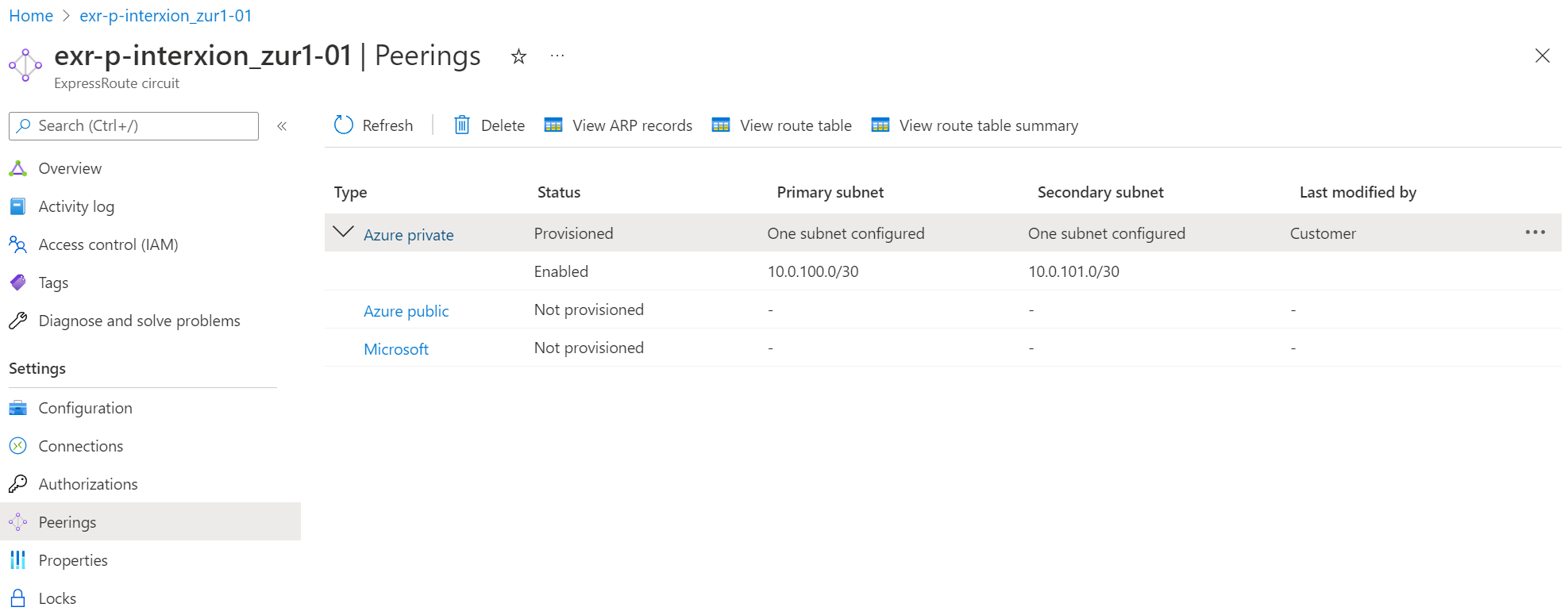Viewport: 1568px width, 615px height.
Task: Click the Status column header
Action: 559,192
